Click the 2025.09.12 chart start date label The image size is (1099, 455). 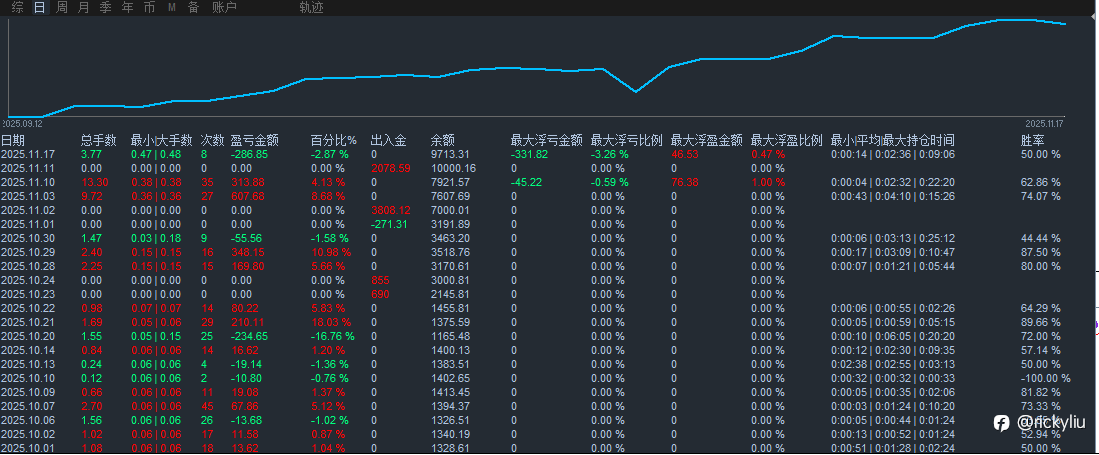pos(22,123)
